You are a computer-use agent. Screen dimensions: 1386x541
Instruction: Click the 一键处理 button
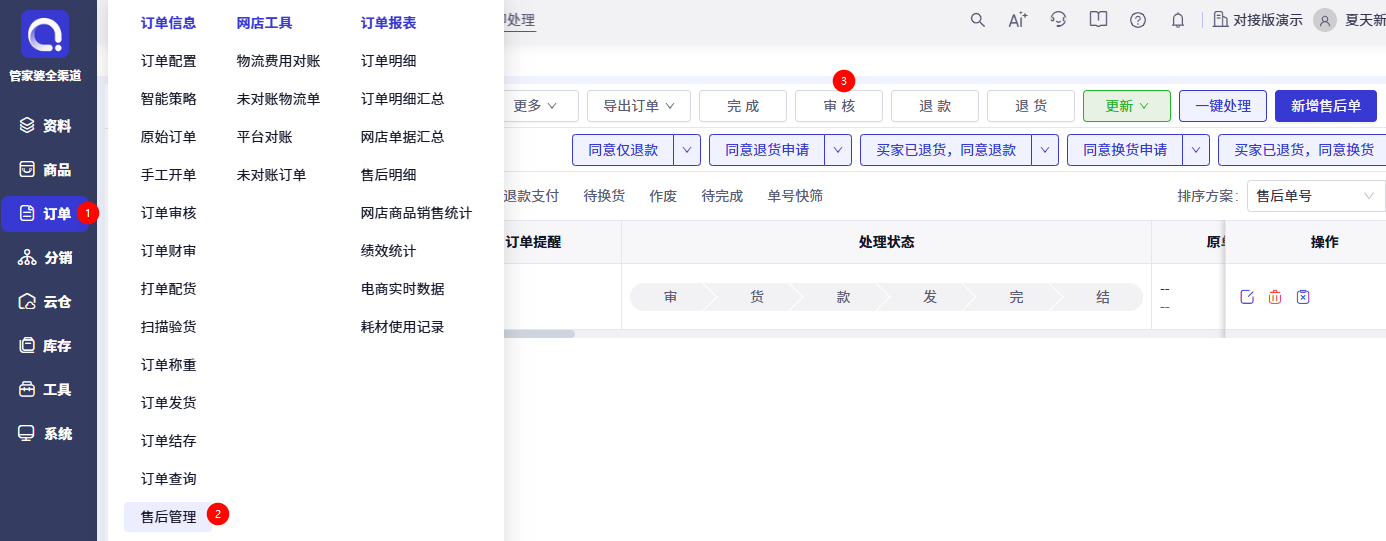point(1223,106)
